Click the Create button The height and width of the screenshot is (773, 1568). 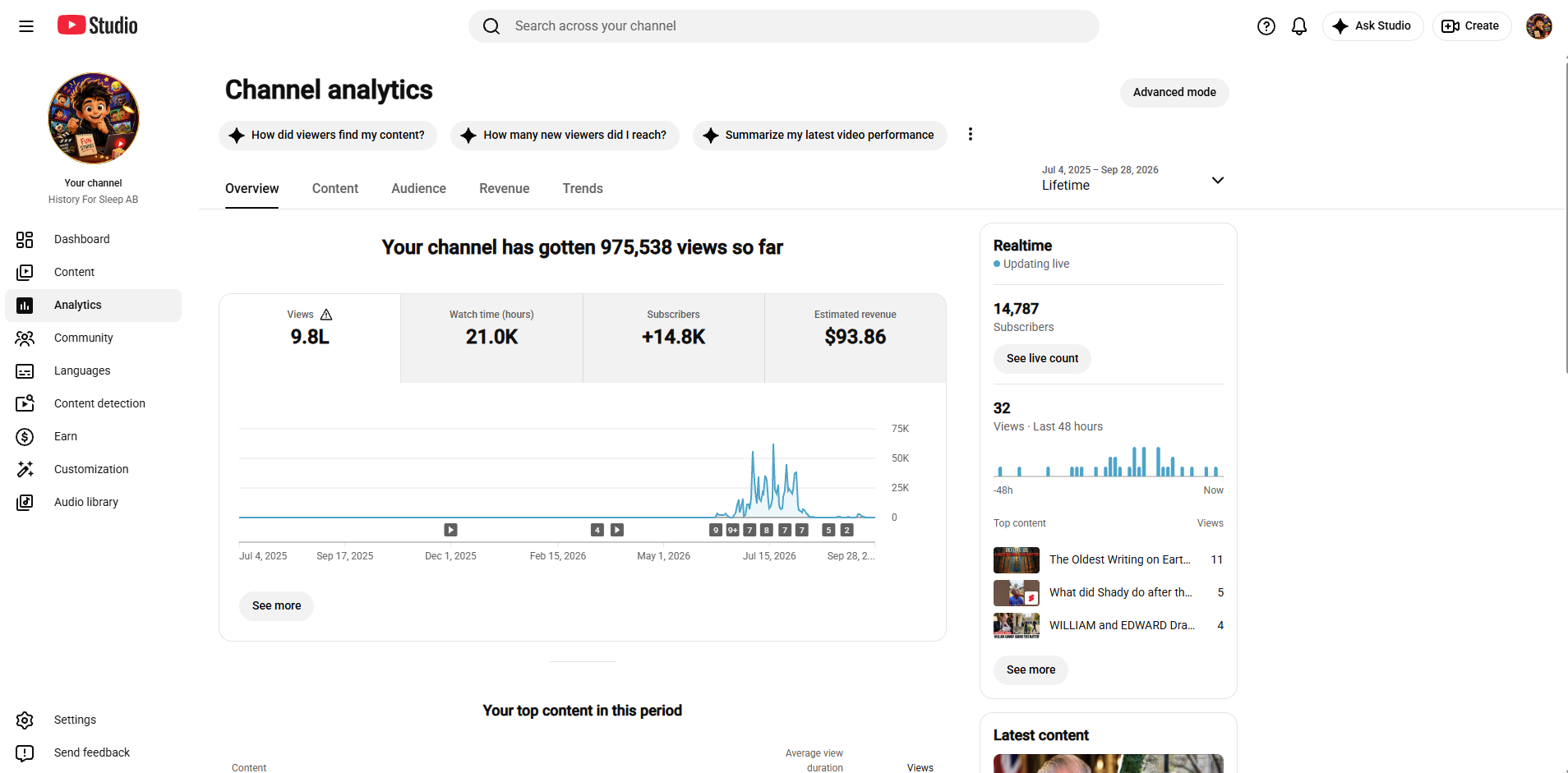[x=1471, y=26]
